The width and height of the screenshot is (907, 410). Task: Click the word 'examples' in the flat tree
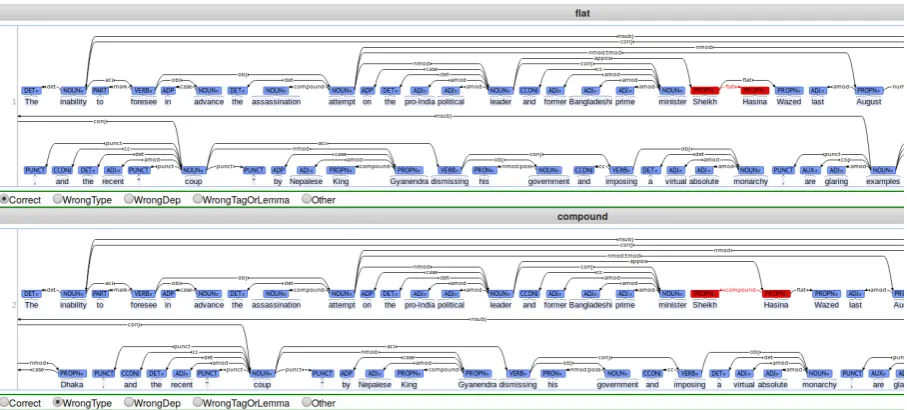(x=883, y=181)
